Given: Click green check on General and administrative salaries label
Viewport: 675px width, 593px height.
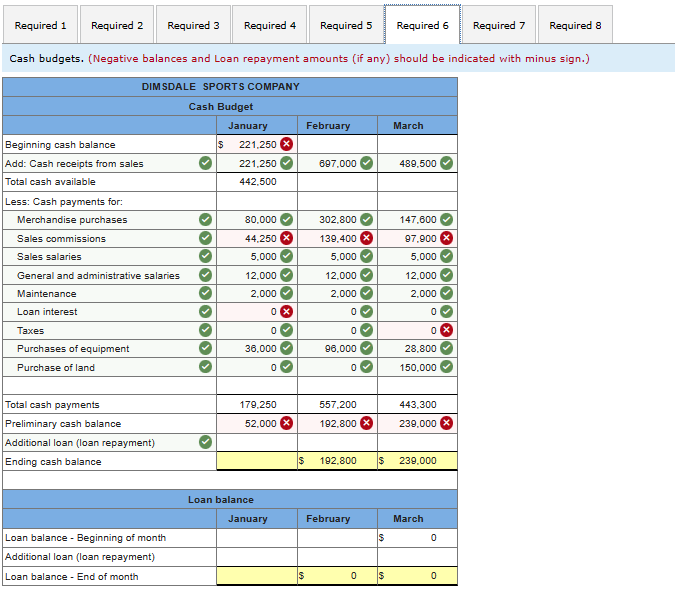Looking at the screenshot, I should pyautogui.click(x=205, y=275).
